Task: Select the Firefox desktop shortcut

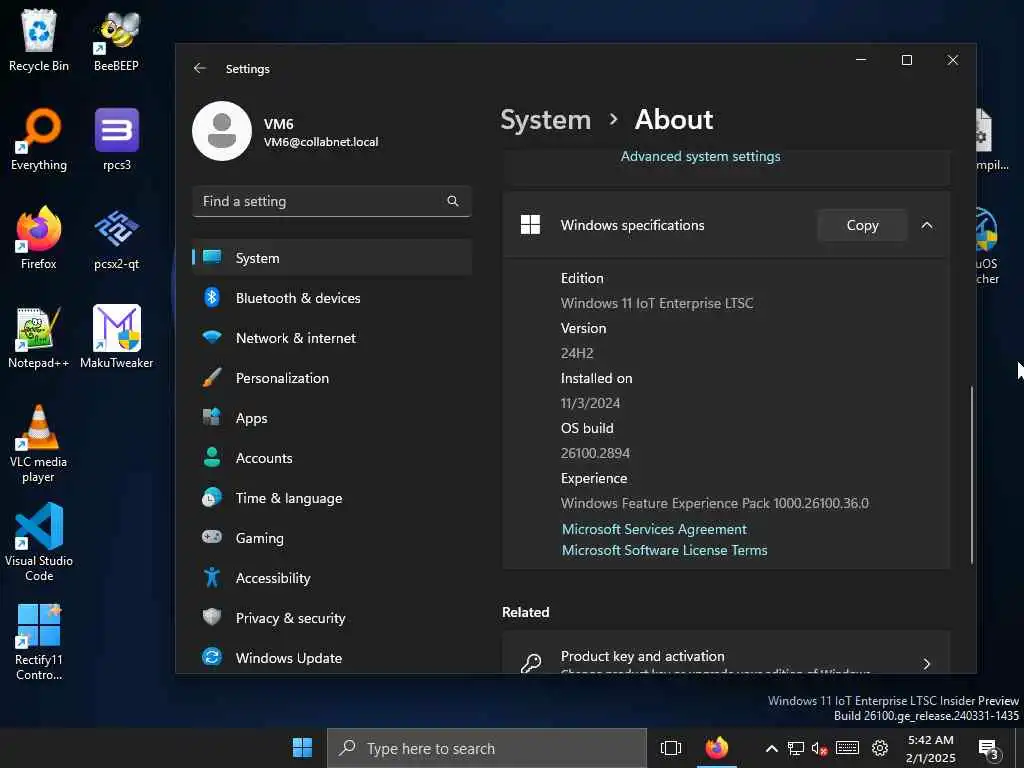Action: [x=39, y=238]
